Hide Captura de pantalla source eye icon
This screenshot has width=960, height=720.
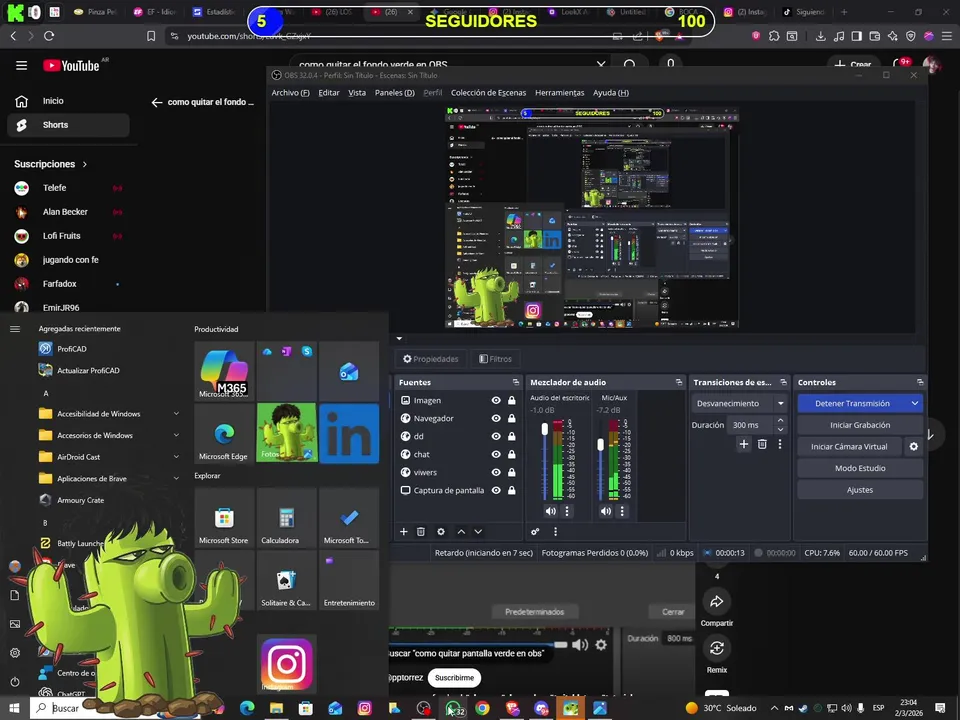(x=496, y=490)
